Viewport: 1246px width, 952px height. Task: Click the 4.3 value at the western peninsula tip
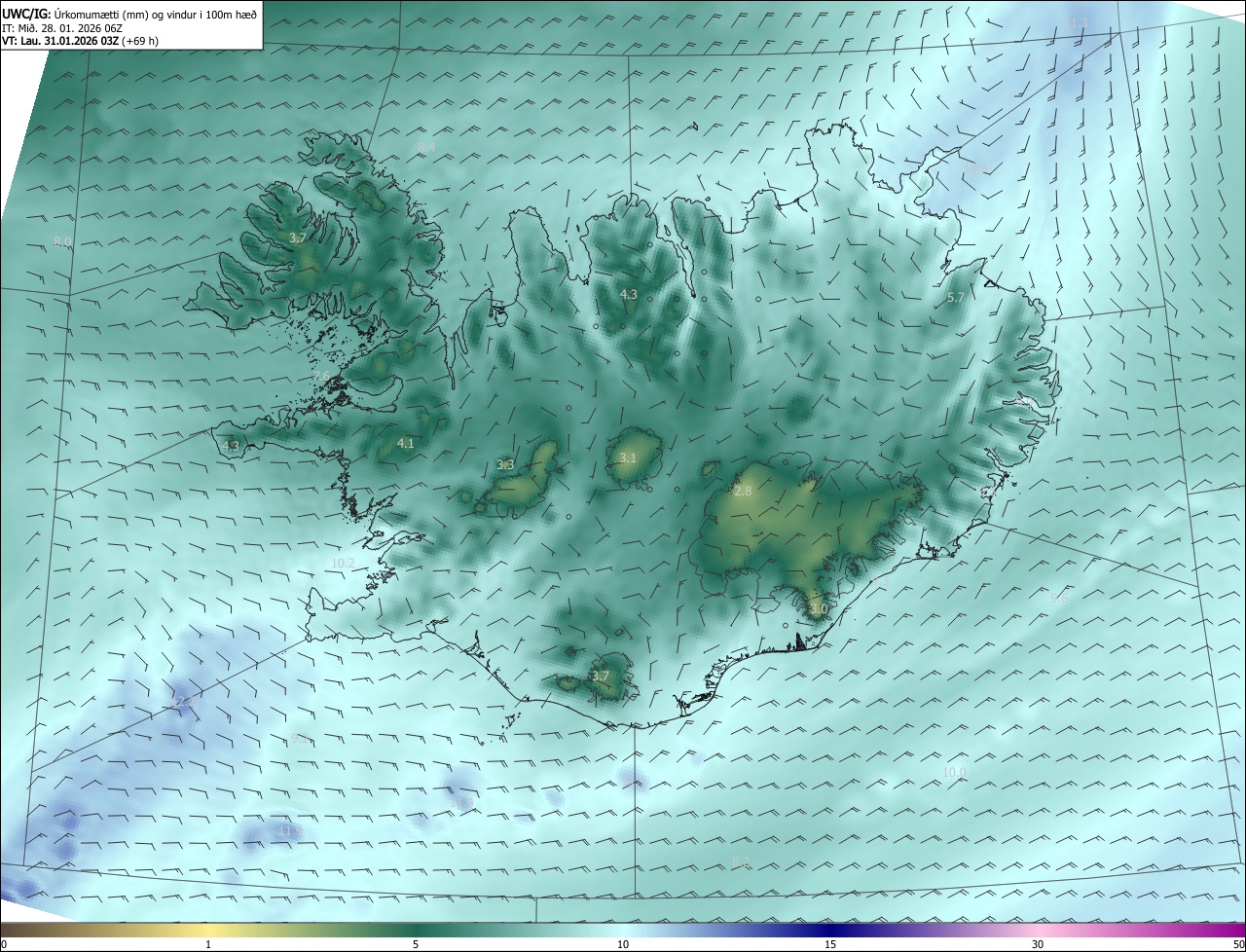tap(231, 446)
